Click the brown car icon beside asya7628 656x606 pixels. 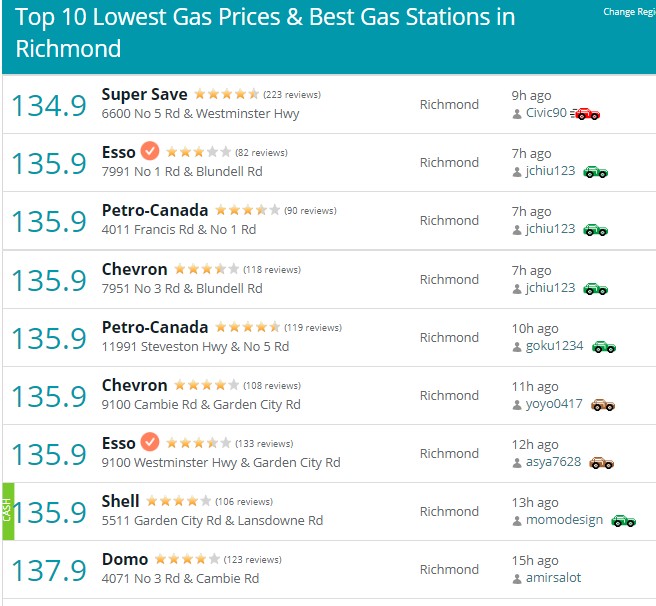pyautogui.click(x=601, y=462)
